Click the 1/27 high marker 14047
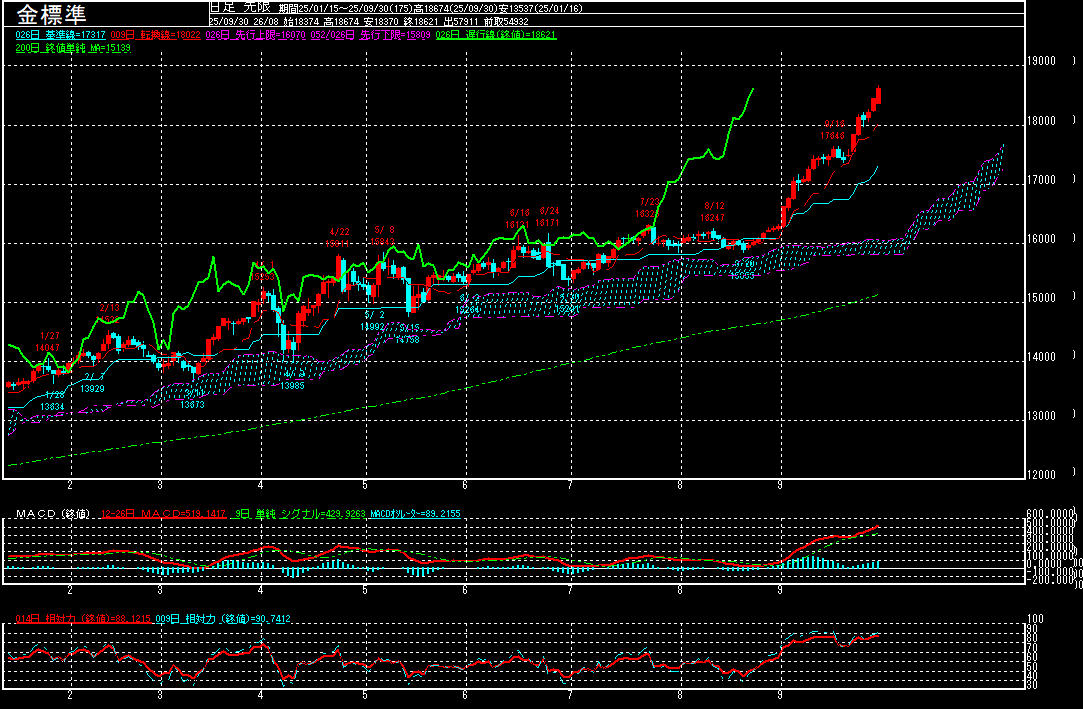The image size is (1083, 709). [49, 346]
